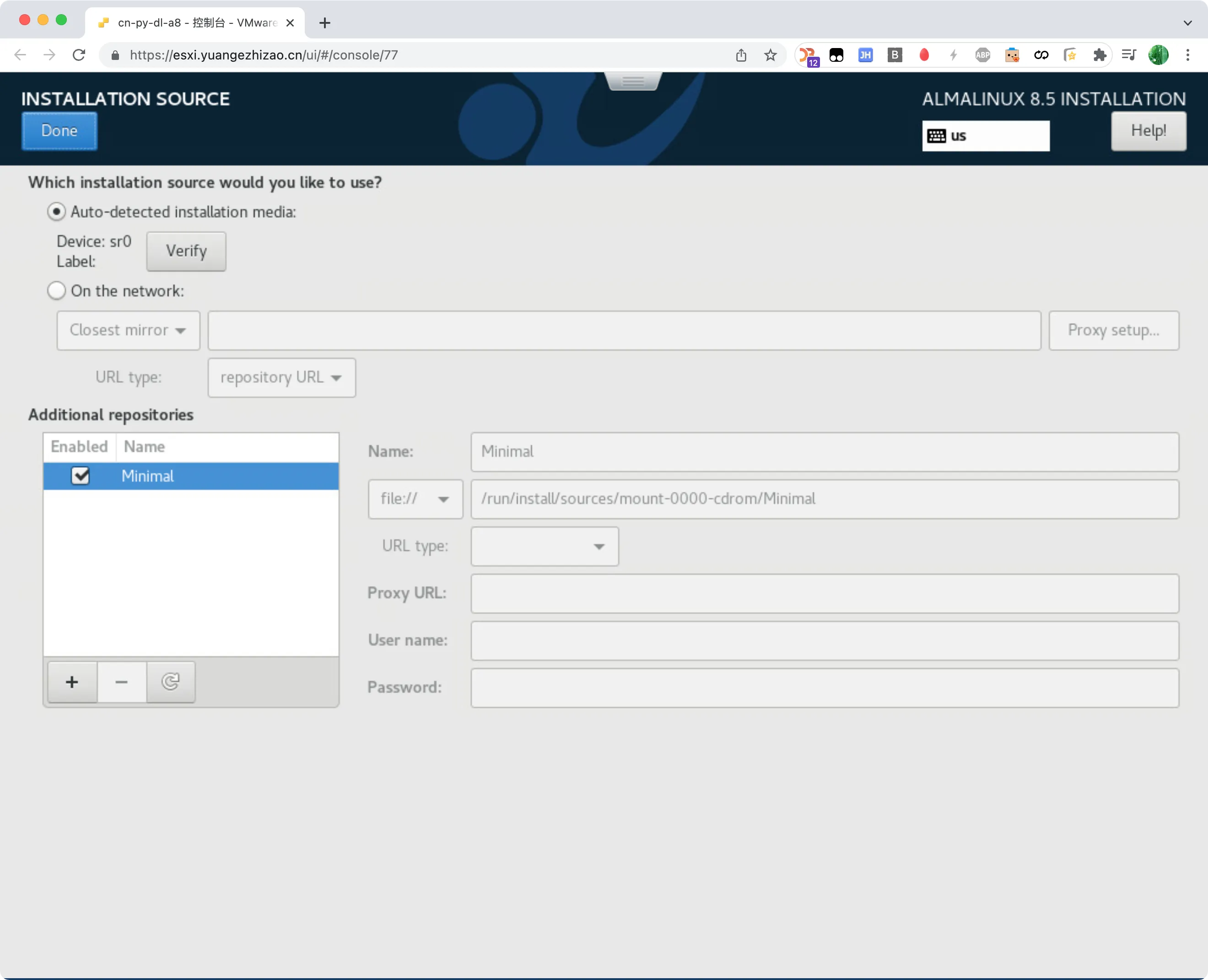Open the Chrome profile avatar
This screenshot has height=980, width=1208.
click(x=1158, y=55)
